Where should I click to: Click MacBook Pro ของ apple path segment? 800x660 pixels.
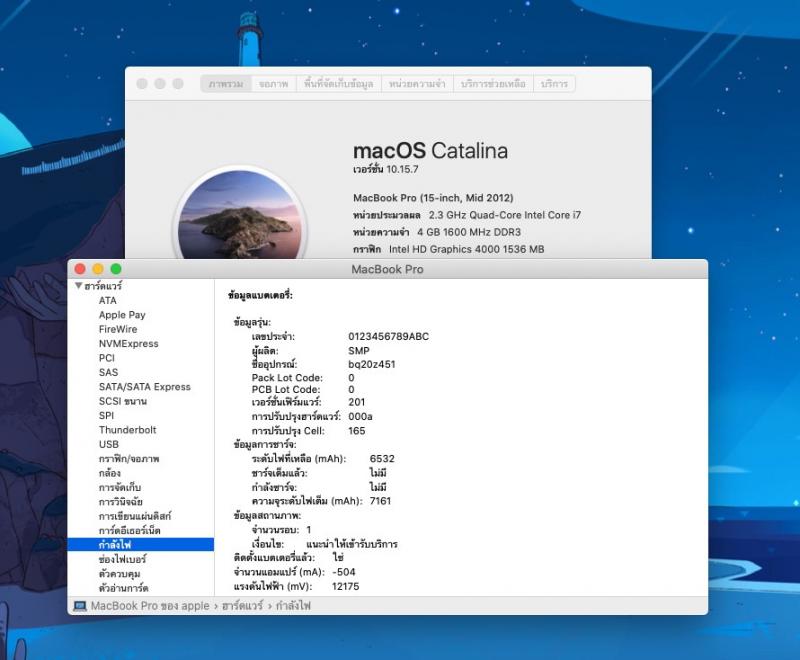[150, 606]
